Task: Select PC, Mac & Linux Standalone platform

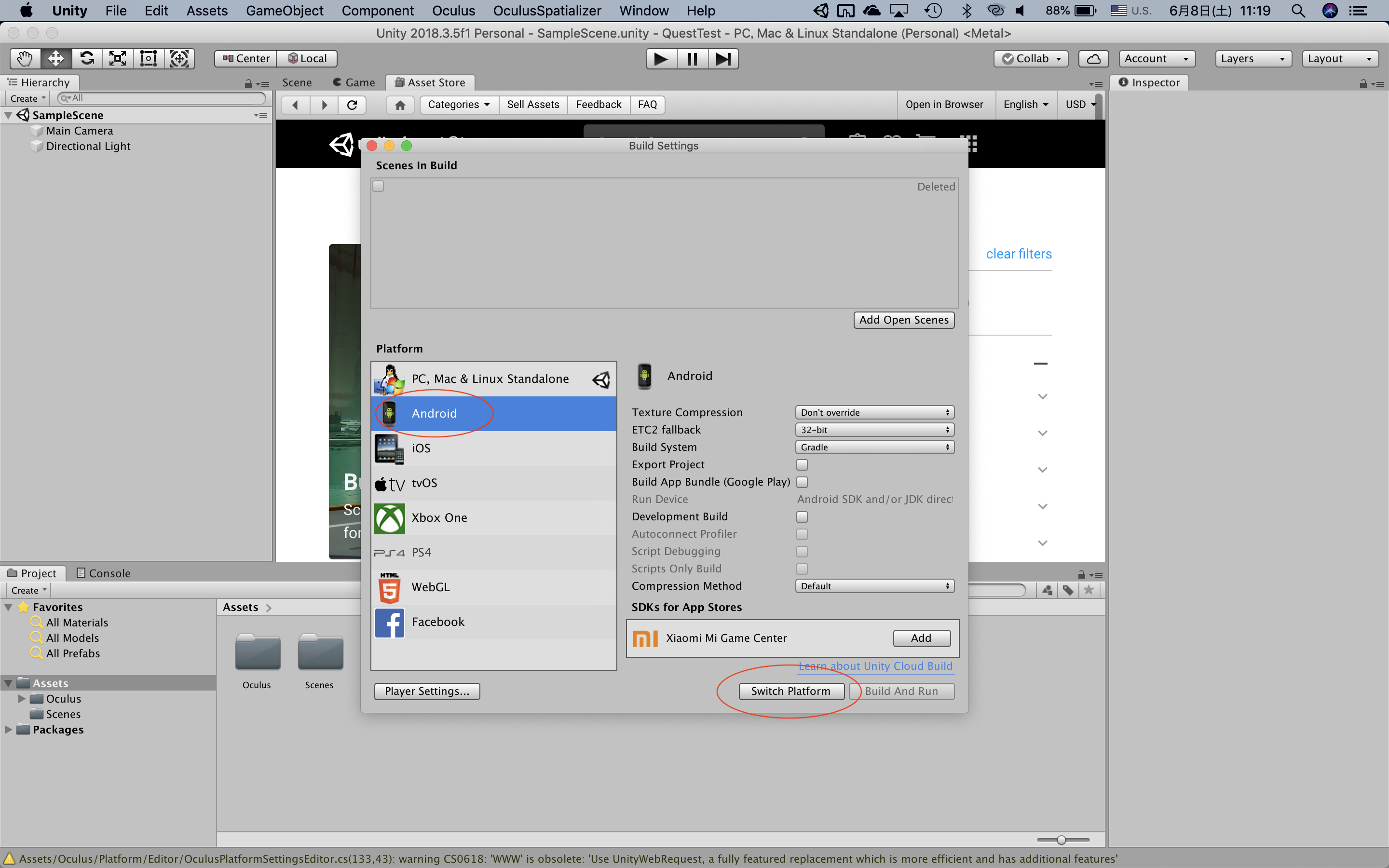Action: click(493, 379)
